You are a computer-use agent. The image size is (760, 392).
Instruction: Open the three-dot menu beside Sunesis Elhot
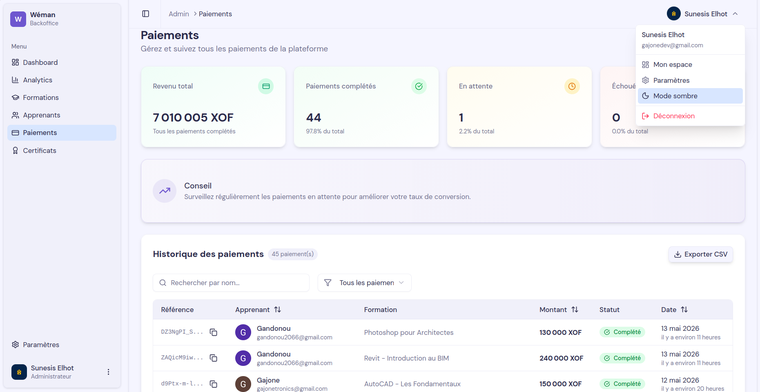[108, 372]
